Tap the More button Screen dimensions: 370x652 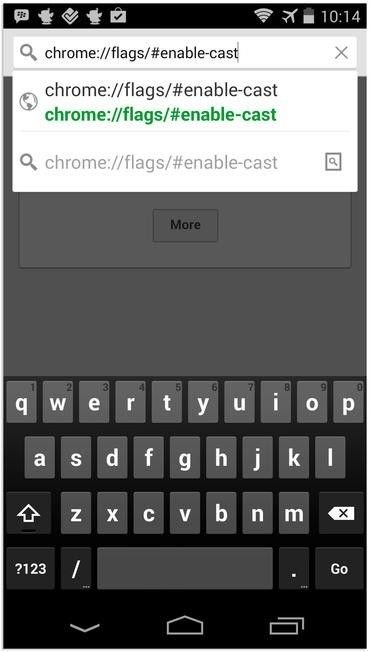[x=185, y=225]
